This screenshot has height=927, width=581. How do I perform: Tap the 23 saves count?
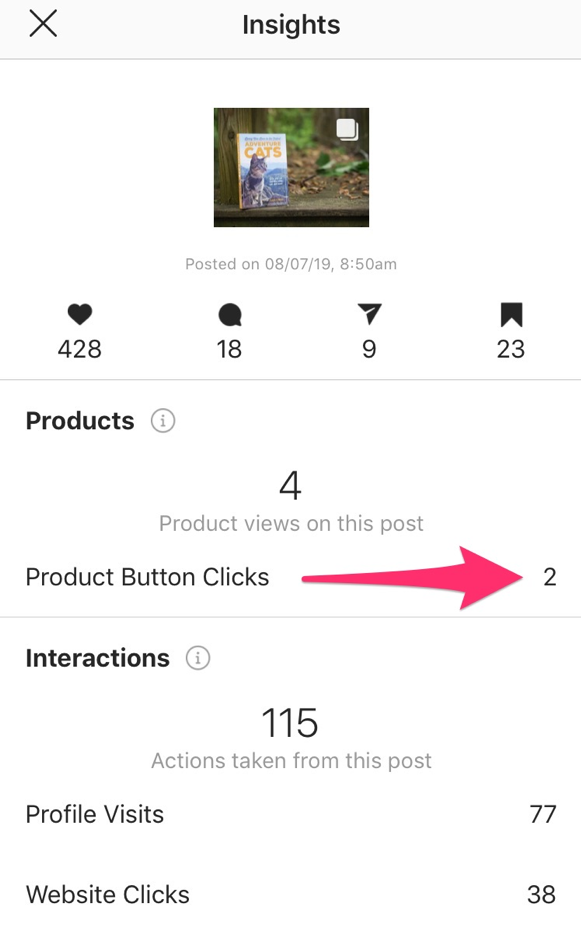[x=511, y=349]
